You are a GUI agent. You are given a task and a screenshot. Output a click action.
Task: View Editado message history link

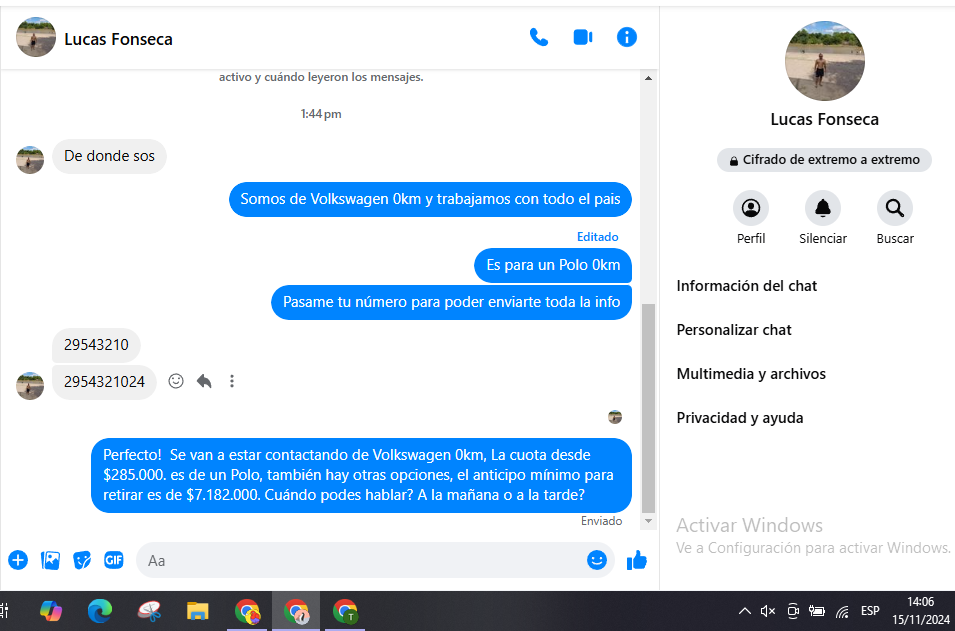pyautogui.click(x=597, y=237)
